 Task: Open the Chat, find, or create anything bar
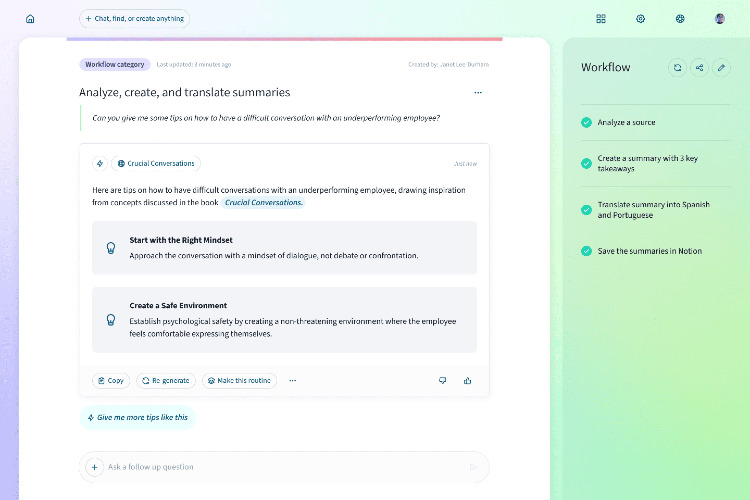coord(134,19)
